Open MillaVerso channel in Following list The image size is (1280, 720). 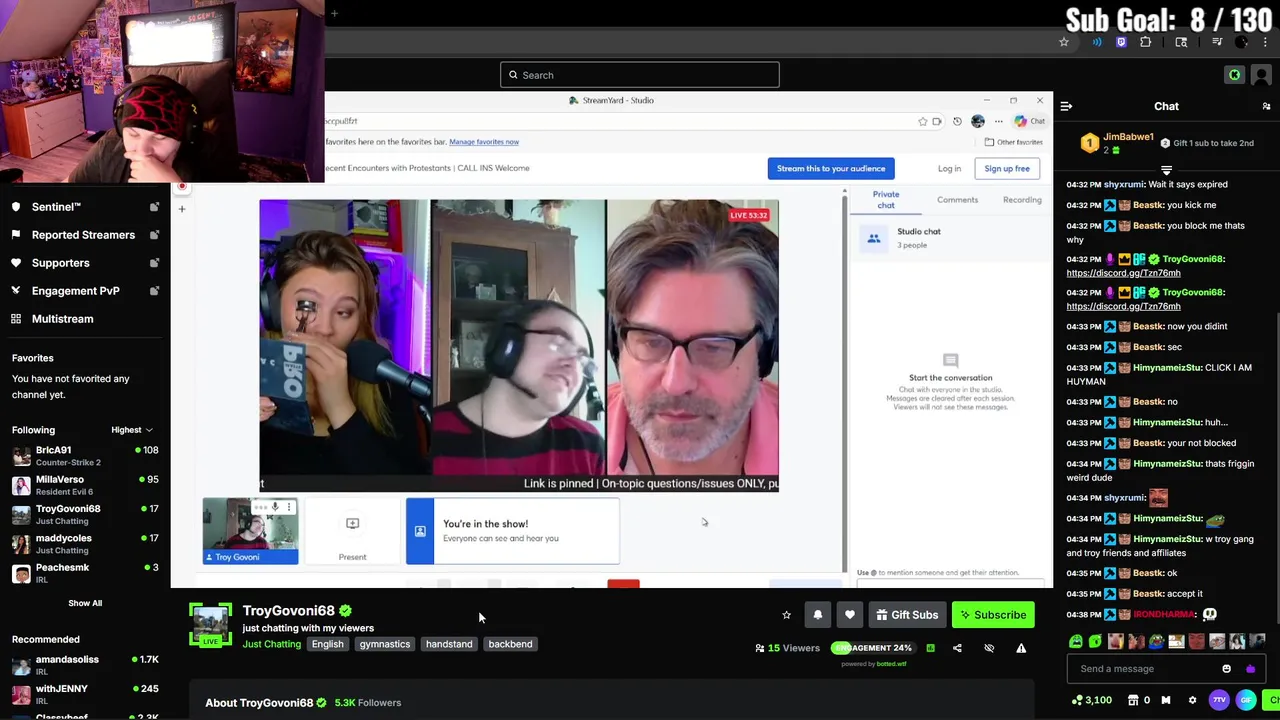[85, 485]
